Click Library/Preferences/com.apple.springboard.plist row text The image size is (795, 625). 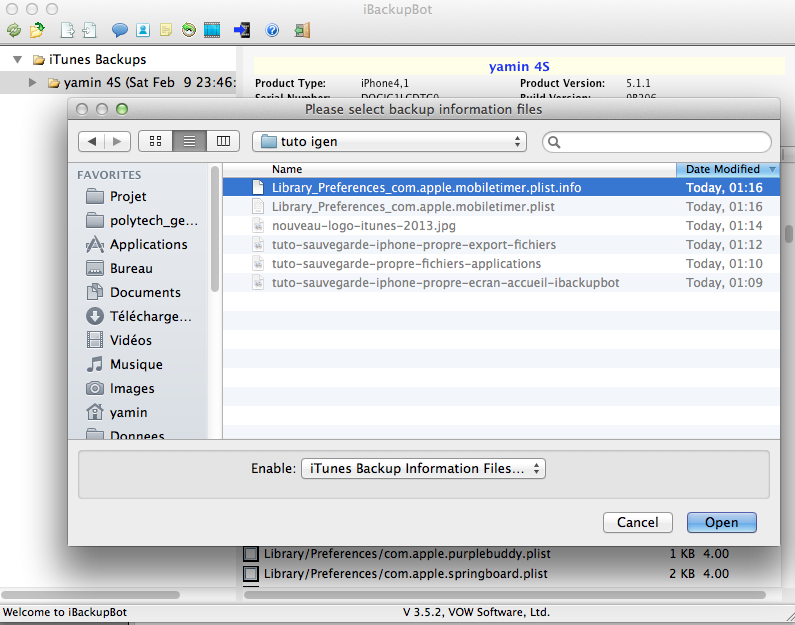tap(406, 574)
